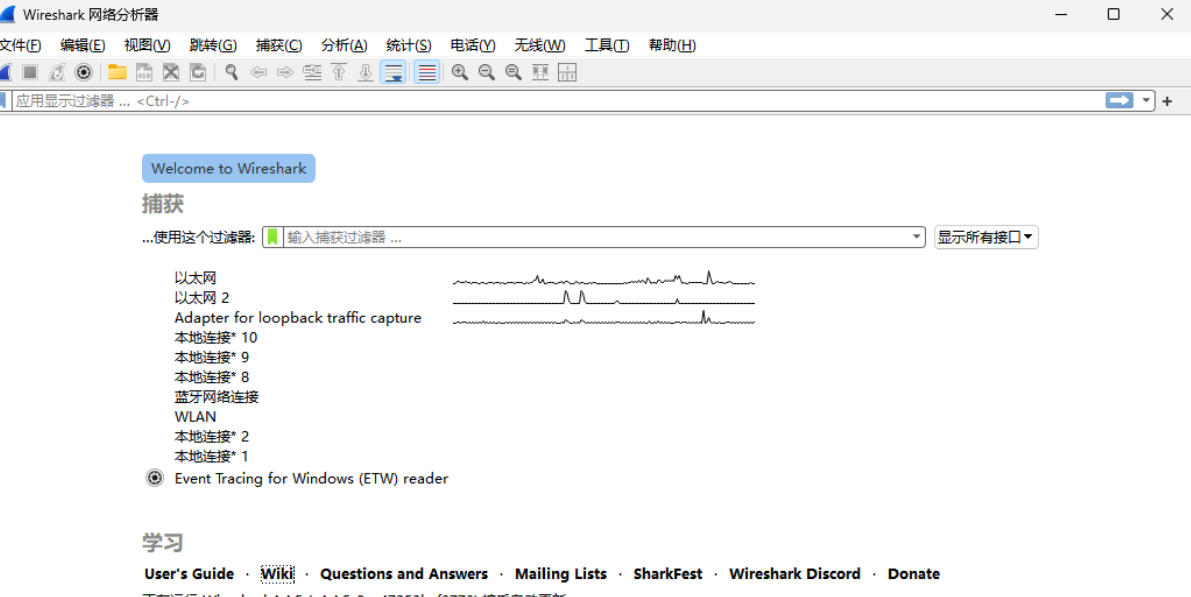The image size is (1191, 597).
Task: Open the SharkFest link
Action: 668,573
